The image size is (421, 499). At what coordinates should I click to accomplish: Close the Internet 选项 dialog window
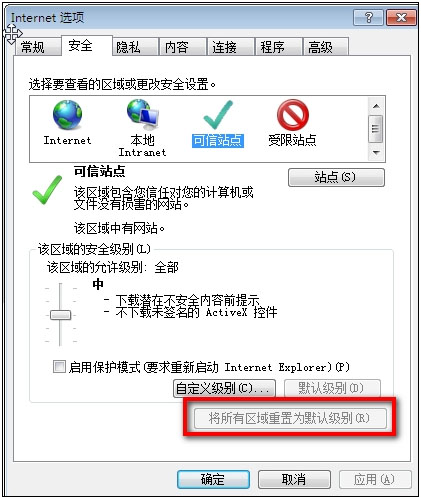(401, 17)
